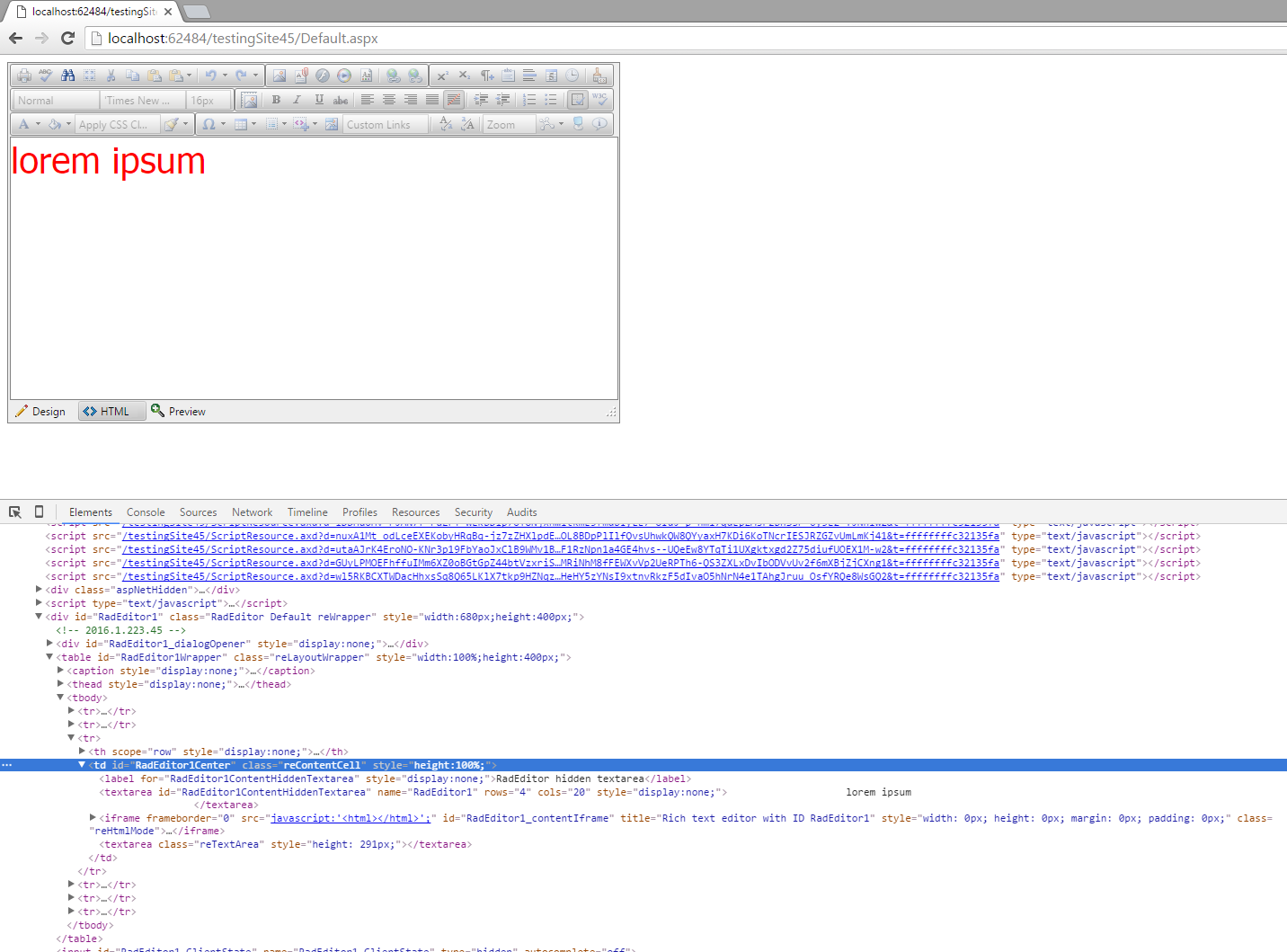Toggle align right
The image size is (1287, 952).
point(411,100)
